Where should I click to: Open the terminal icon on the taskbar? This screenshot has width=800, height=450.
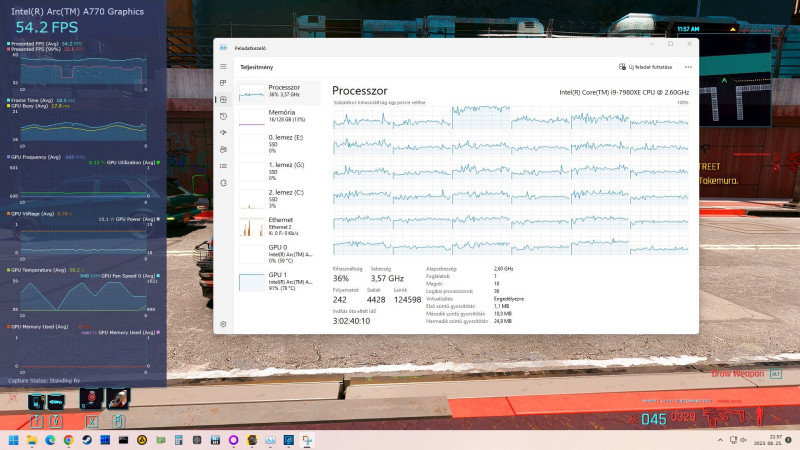(123, 440)
